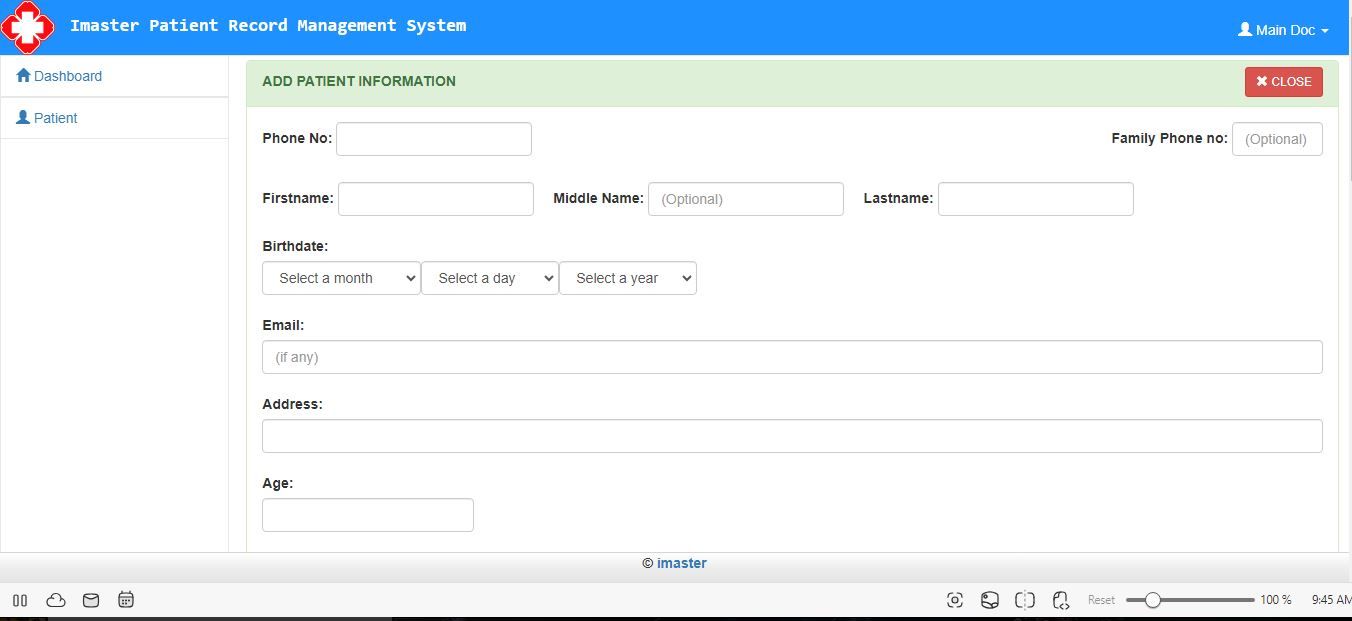Click the panel toggle icon in status bar

20,600
